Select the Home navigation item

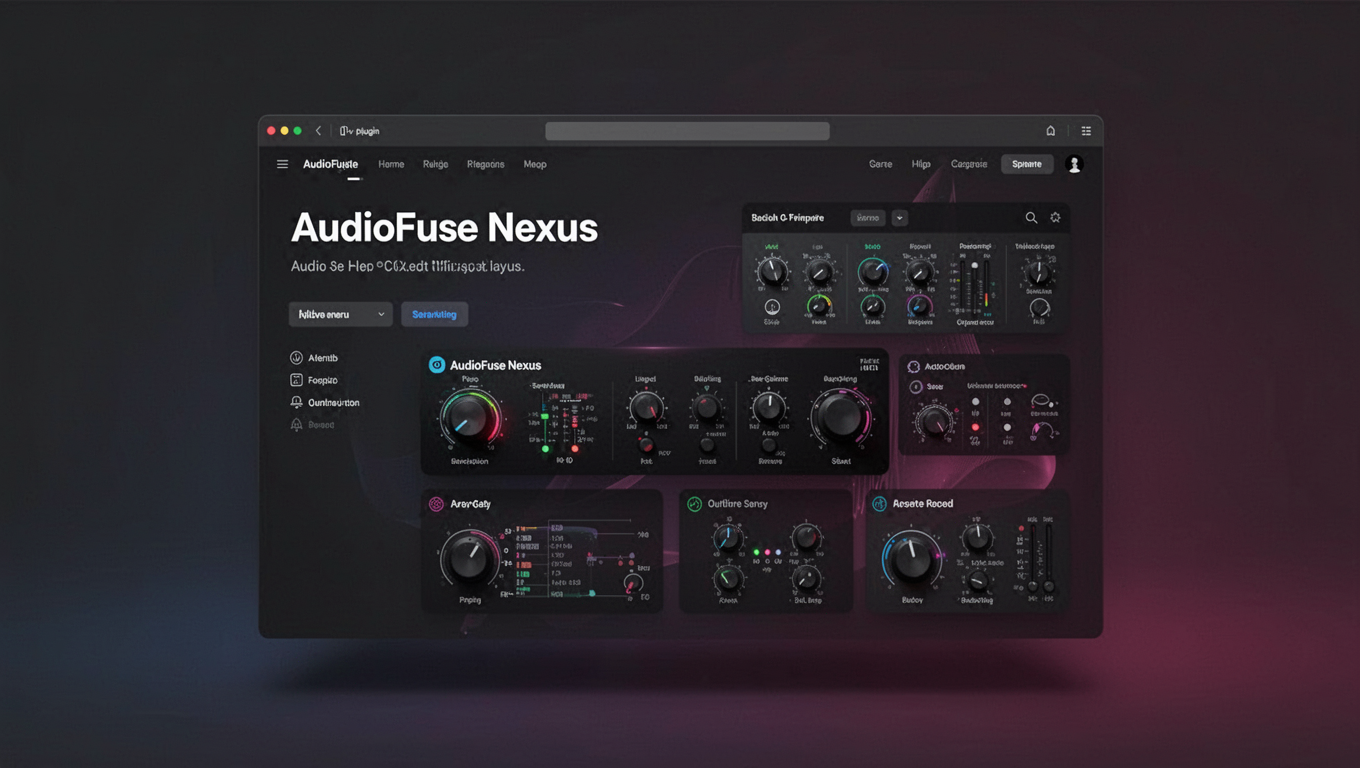point(391,164)
